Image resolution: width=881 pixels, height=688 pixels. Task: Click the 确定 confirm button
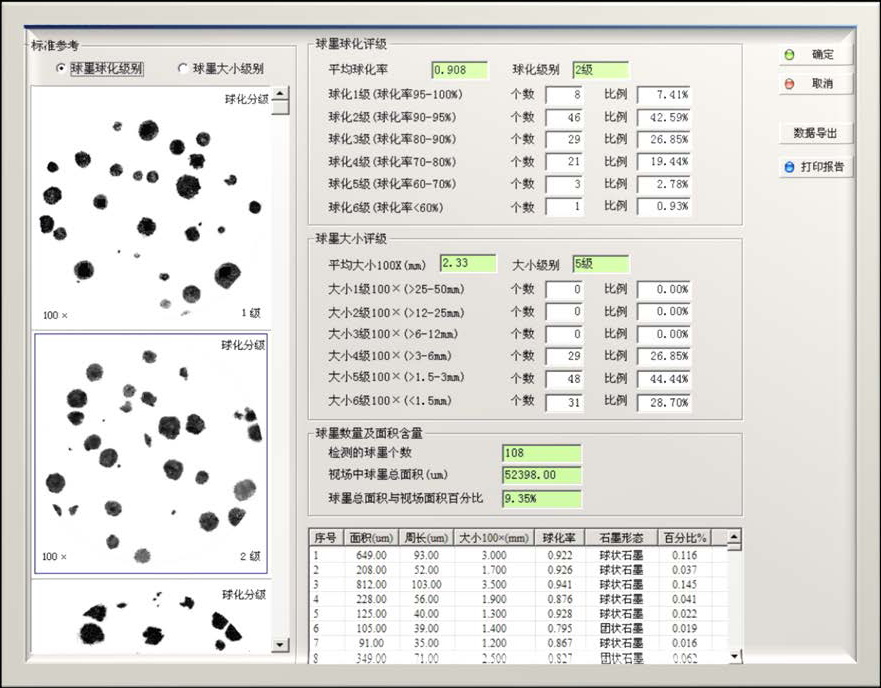pyautogui.click(x=816, y=55)
